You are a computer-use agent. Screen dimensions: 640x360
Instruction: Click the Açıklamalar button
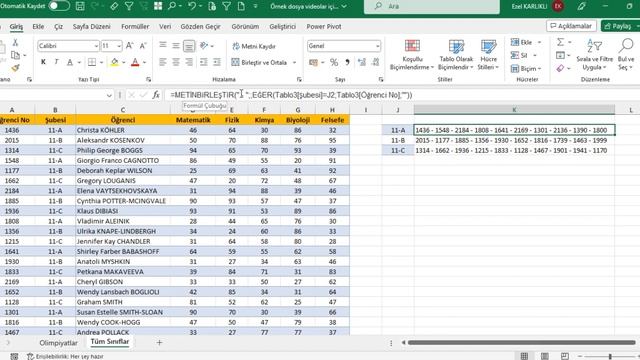(571, 26)
